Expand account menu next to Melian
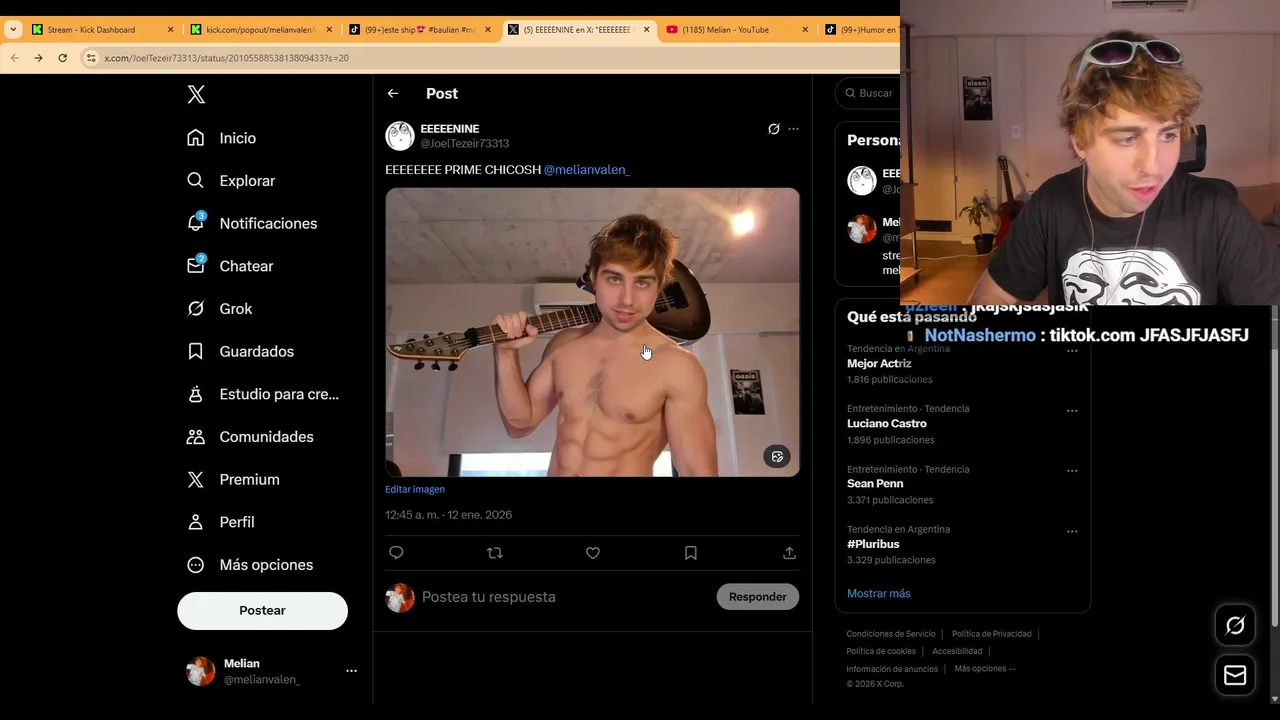This screenshot has height=720, width=1280. click(351, 671)
